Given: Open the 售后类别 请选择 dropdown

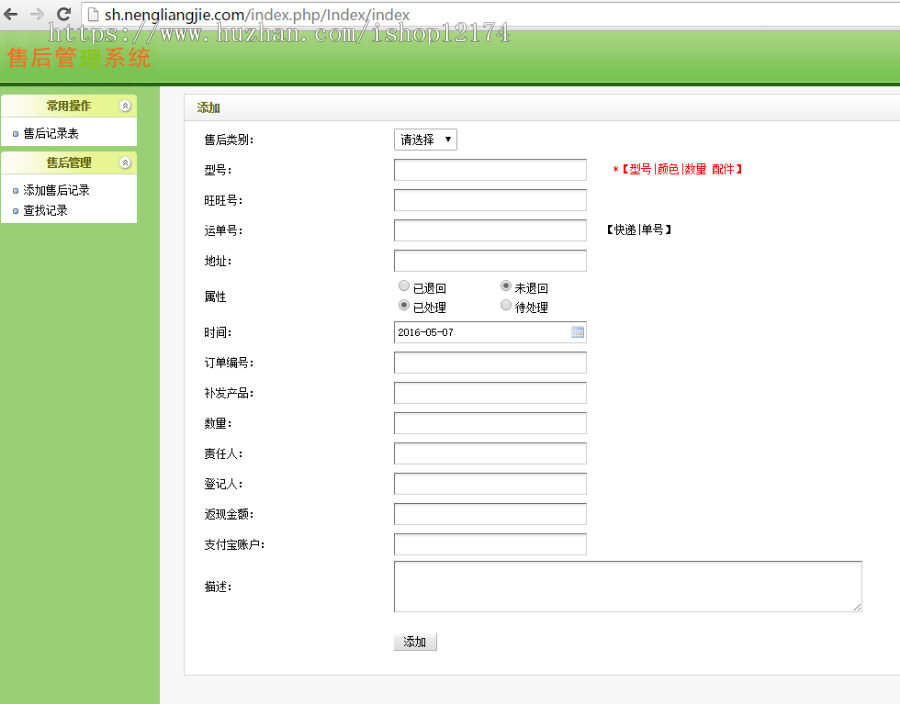Looking at the screenshot, I should tap(425, 140).
